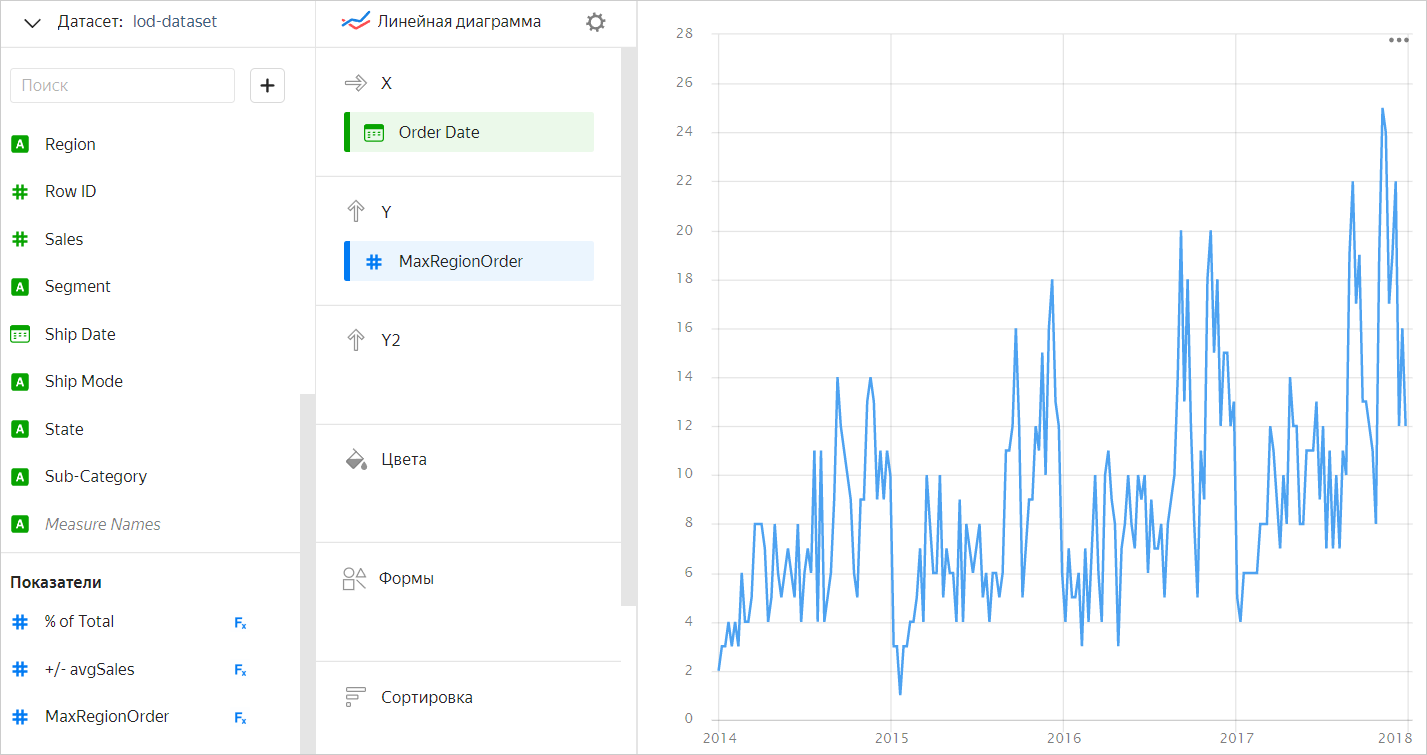1427x755 pixels.
Task: Click the Fx icon next to MaxRegionOrder
Action: (240, 718)
